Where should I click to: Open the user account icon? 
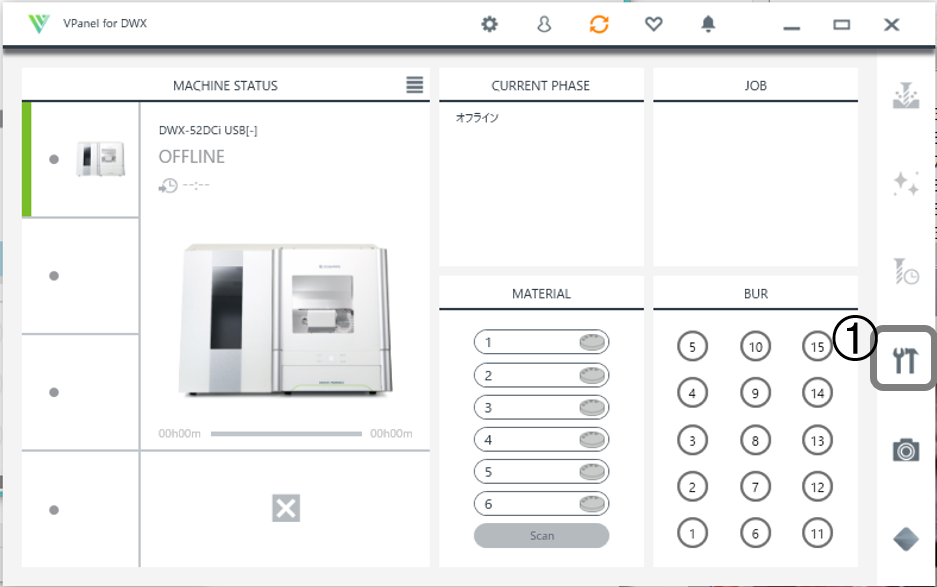(544, 25)
